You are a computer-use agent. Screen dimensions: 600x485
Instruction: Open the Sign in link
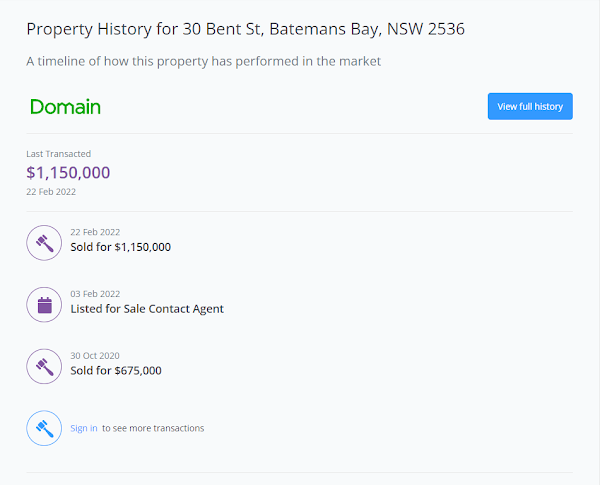[84, 428]
